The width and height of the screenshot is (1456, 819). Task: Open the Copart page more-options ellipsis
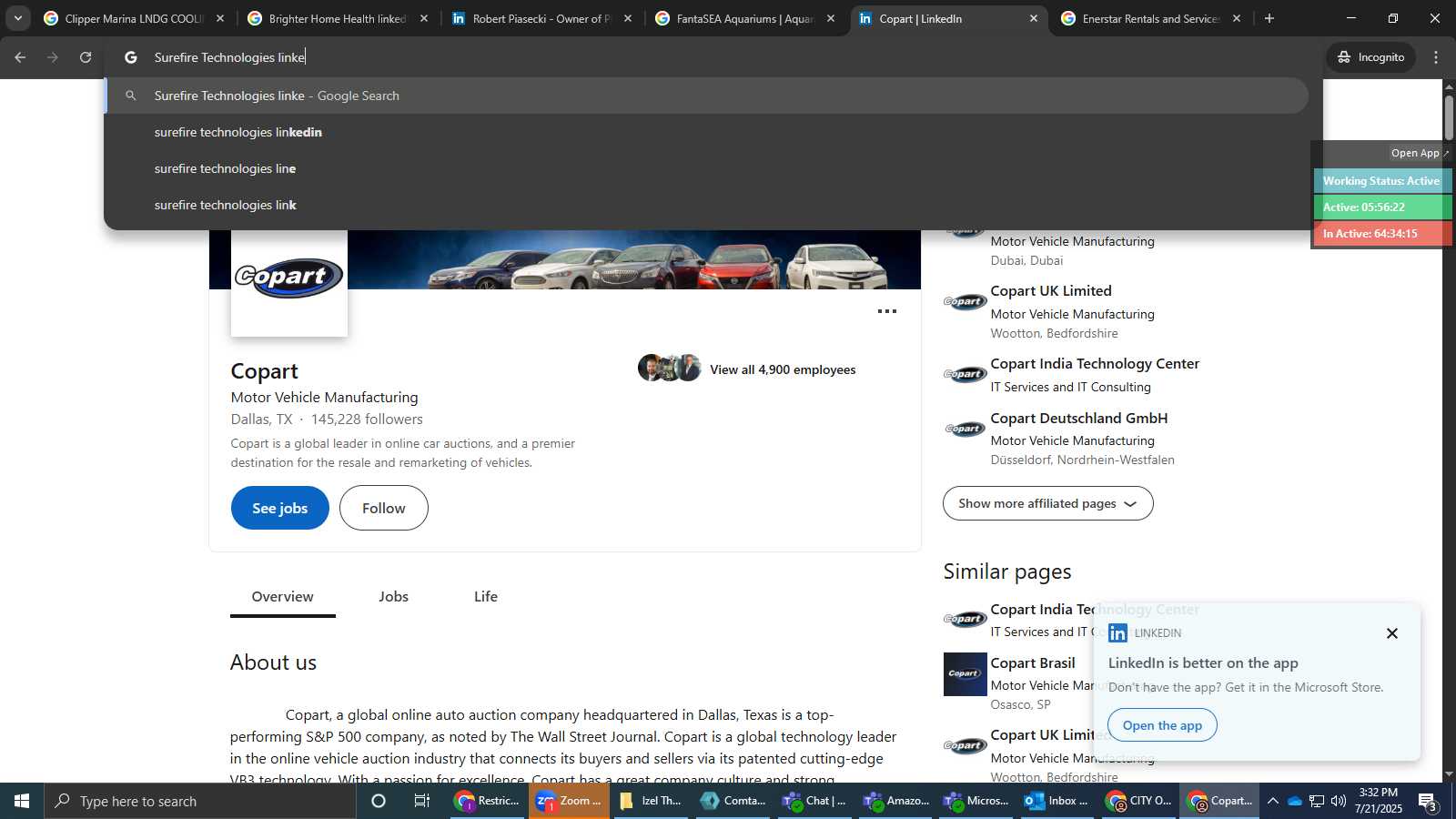click(887, 311)
